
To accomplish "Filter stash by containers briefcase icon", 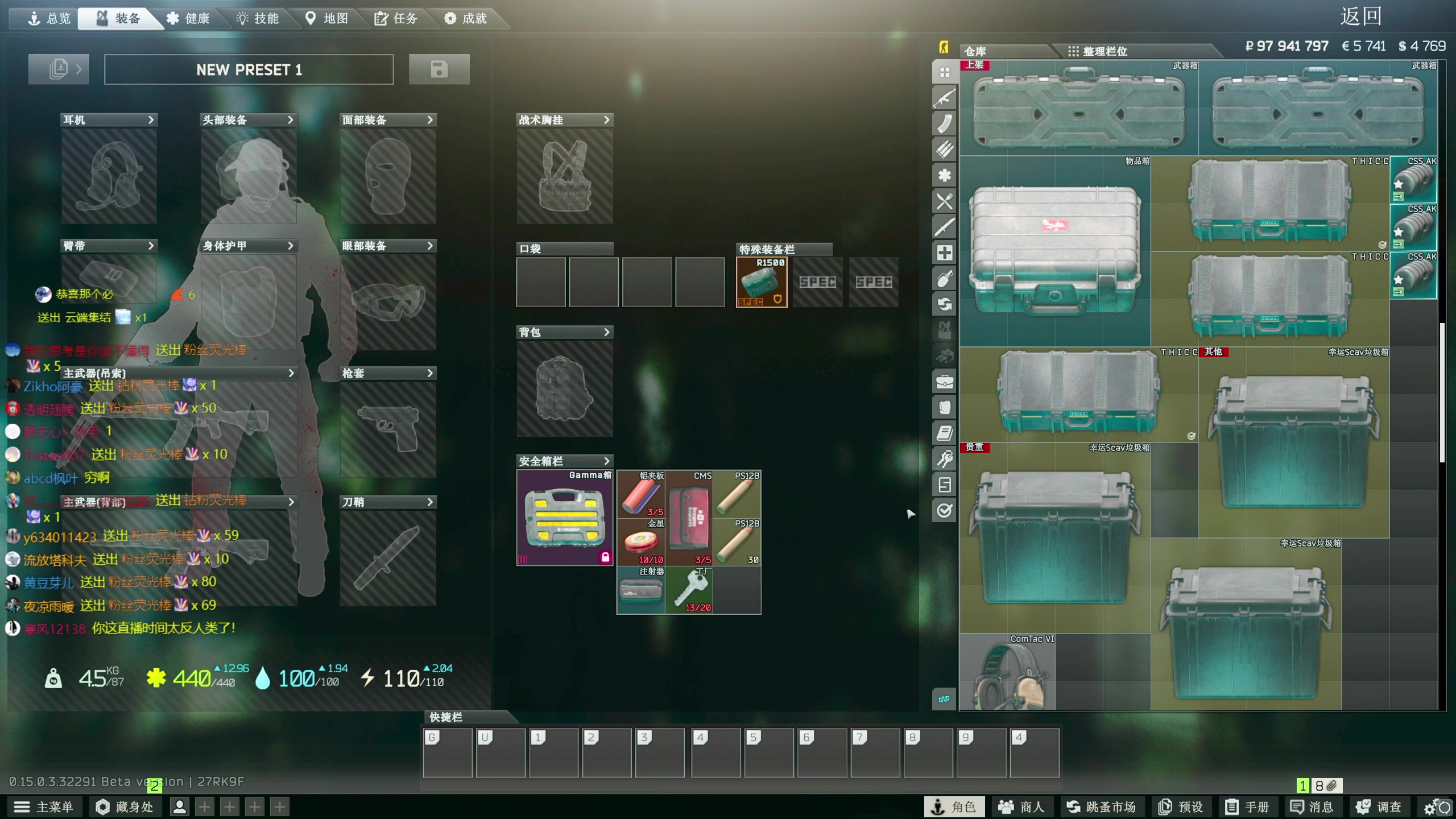I will point(944,381).
